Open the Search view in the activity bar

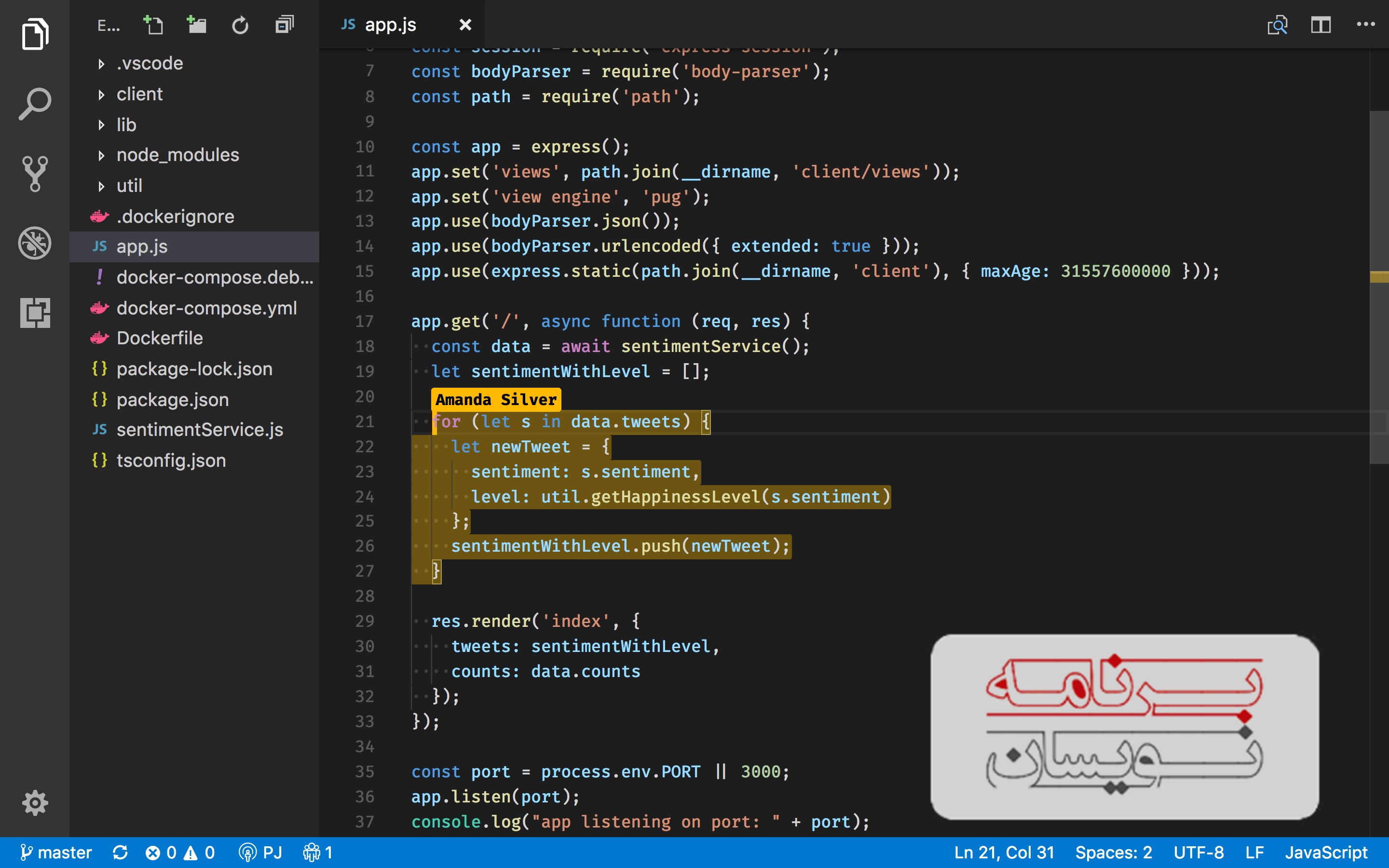(x=34, y=104)
